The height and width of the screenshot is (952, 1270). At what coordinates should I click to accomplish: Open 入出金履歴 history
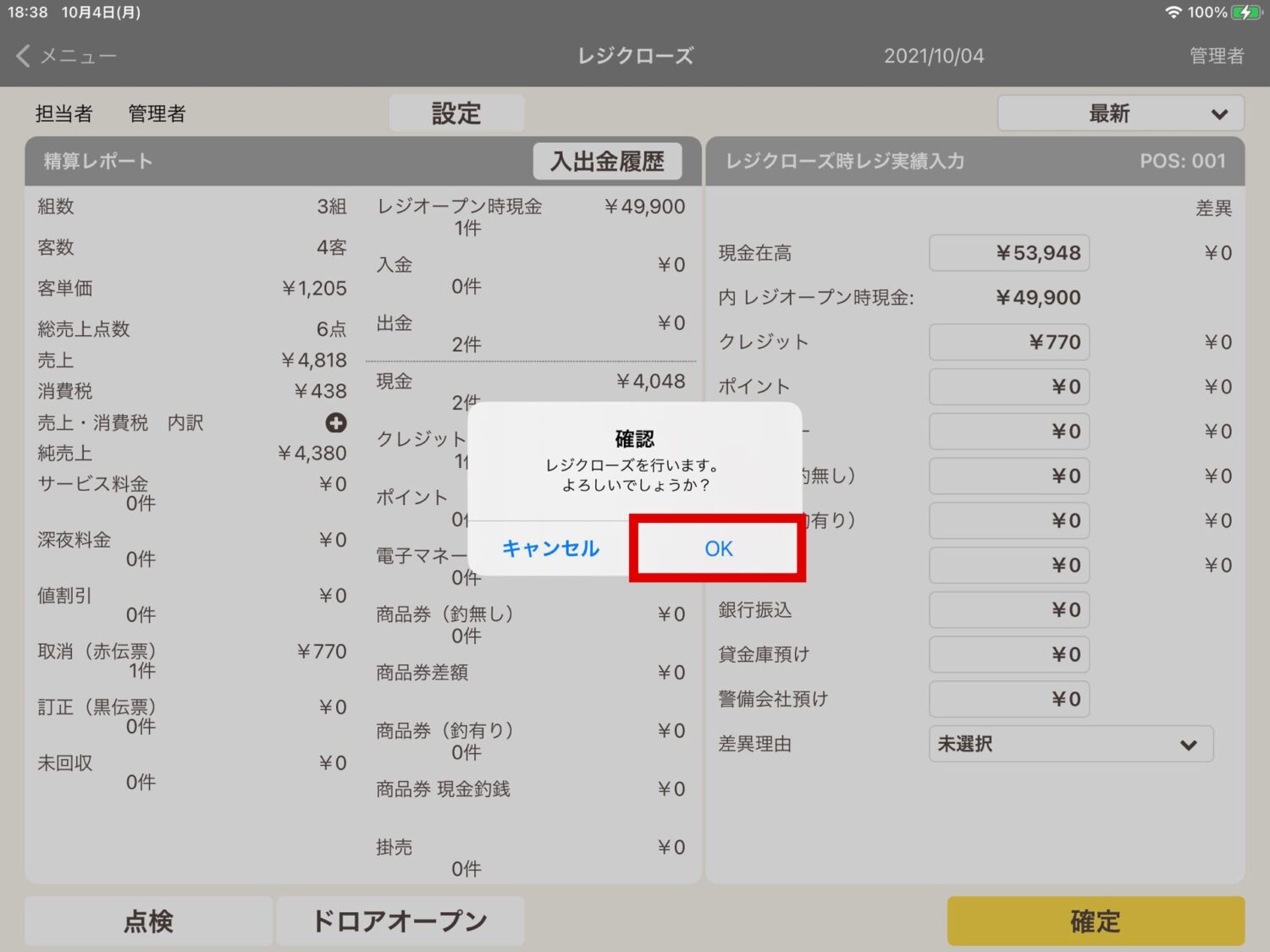[607, 161]
